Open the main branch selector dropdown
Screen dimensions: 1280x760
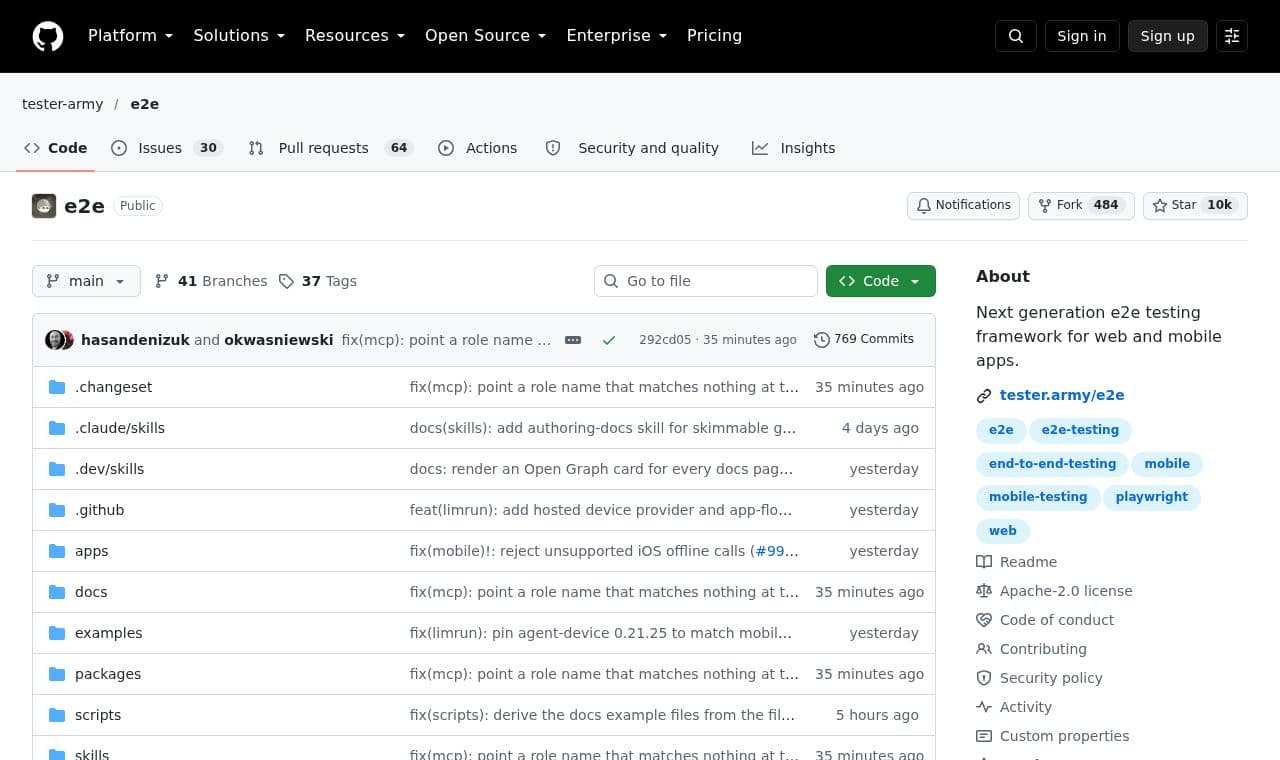(x=86, y=281)
